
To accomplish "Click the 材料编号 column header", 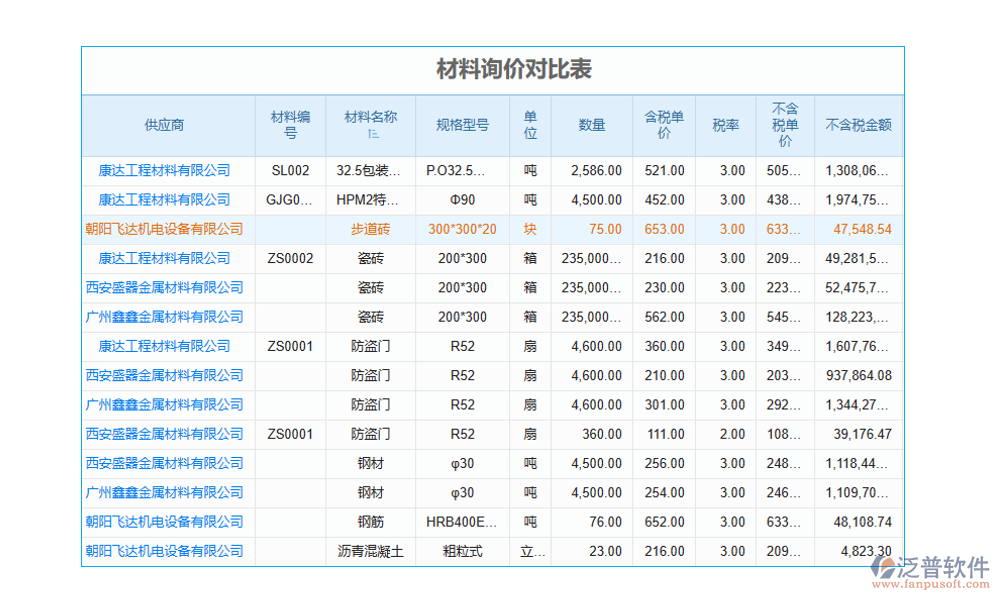I will point(291,125).
